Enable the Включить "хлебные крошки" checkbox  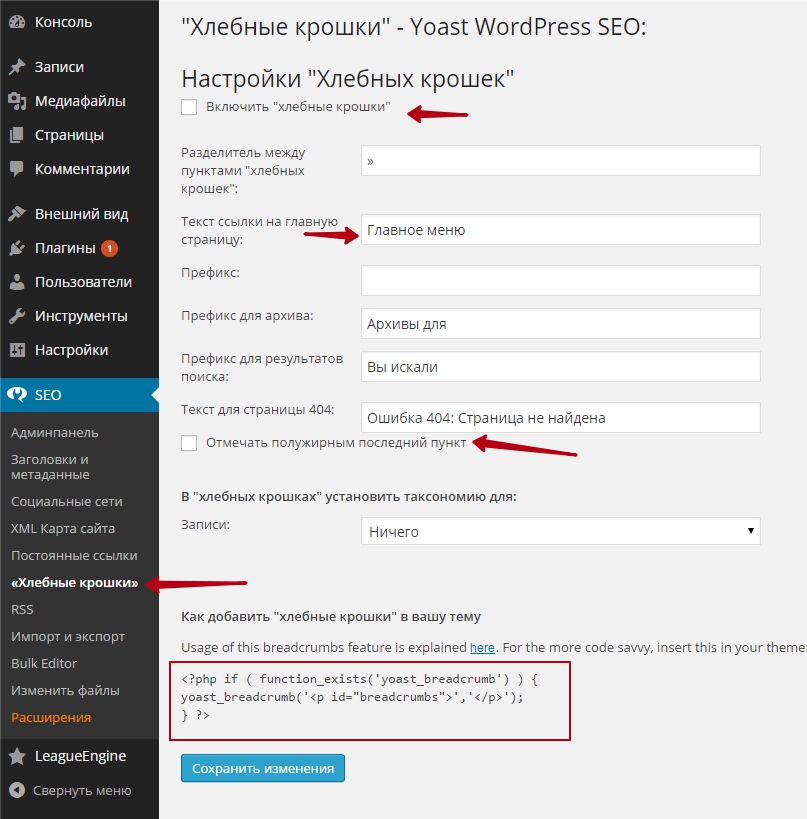189,107
